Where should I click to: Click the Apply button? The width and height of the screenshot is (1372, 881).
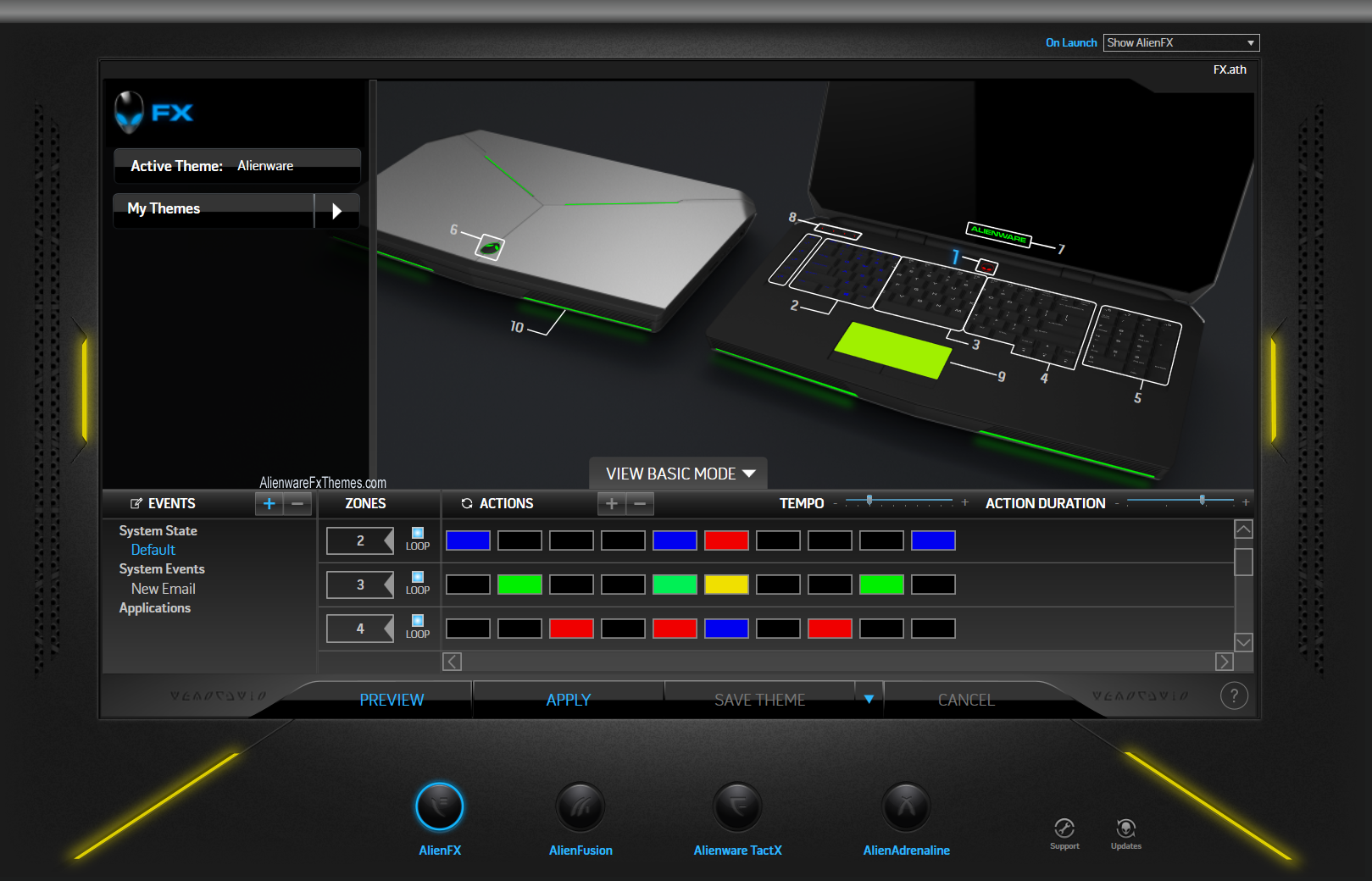[569, 700]
